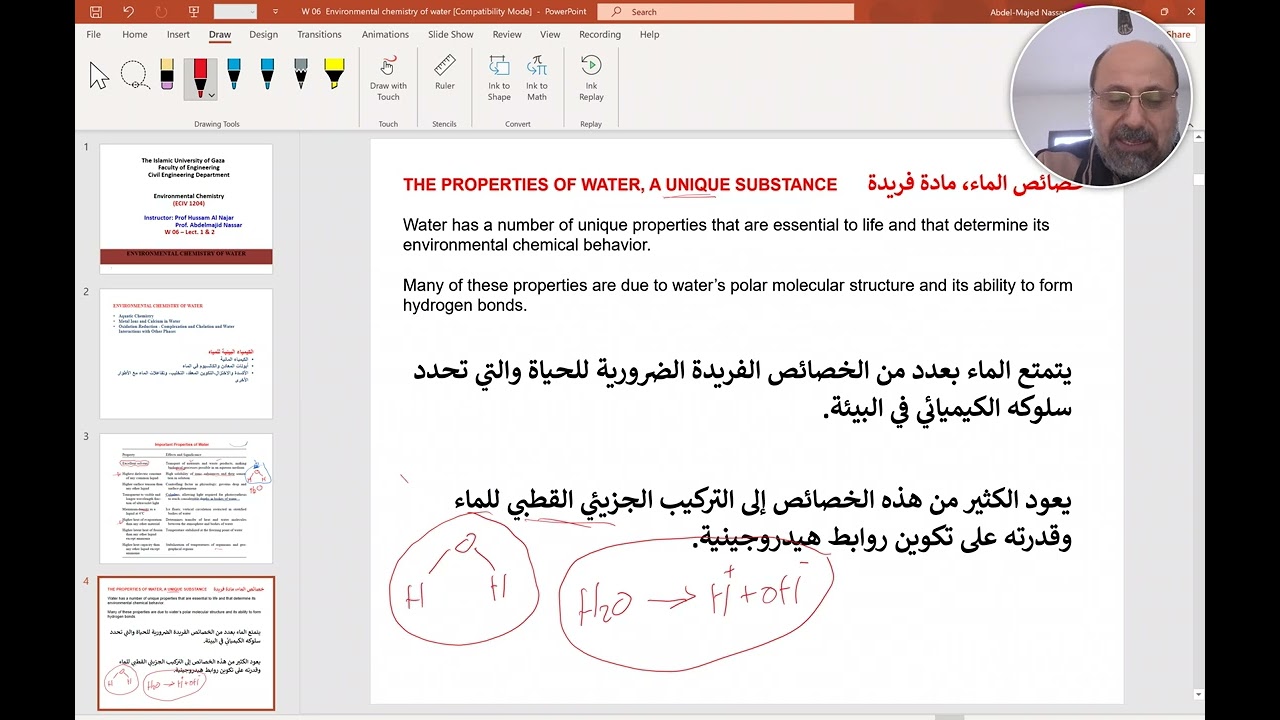
Task: Click in the Search box
Action: [x=725, y=12]
